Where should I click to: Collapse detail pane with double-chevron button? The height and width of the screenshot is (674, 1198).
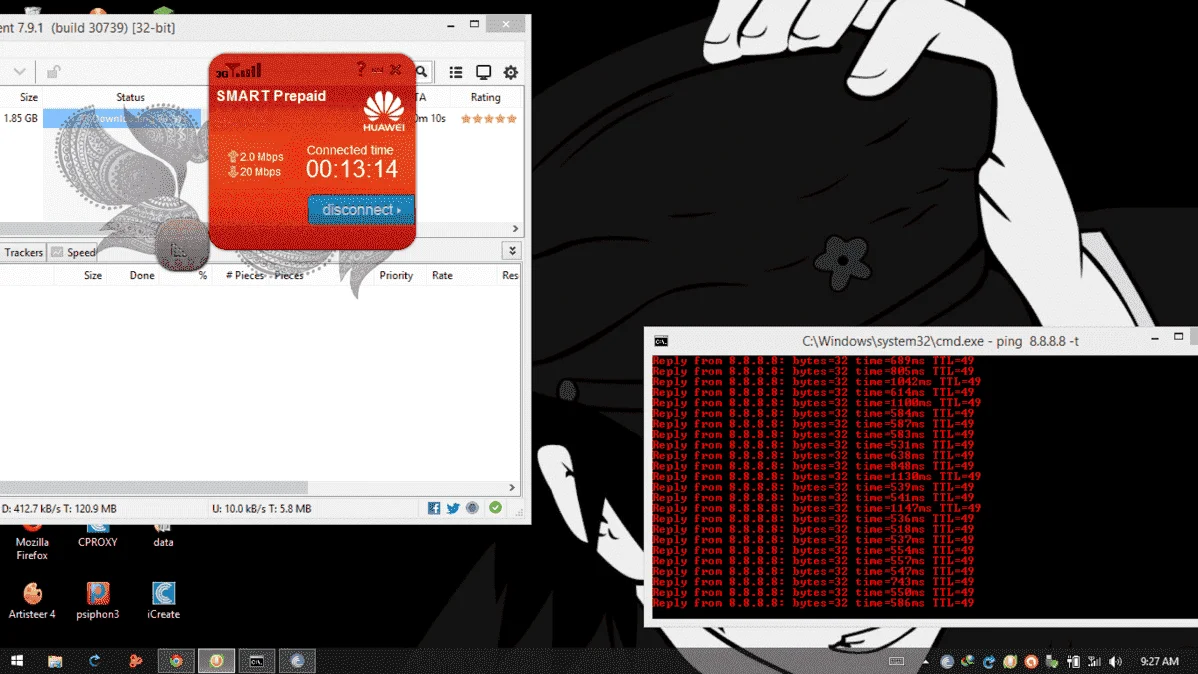(x=512, y=251)
